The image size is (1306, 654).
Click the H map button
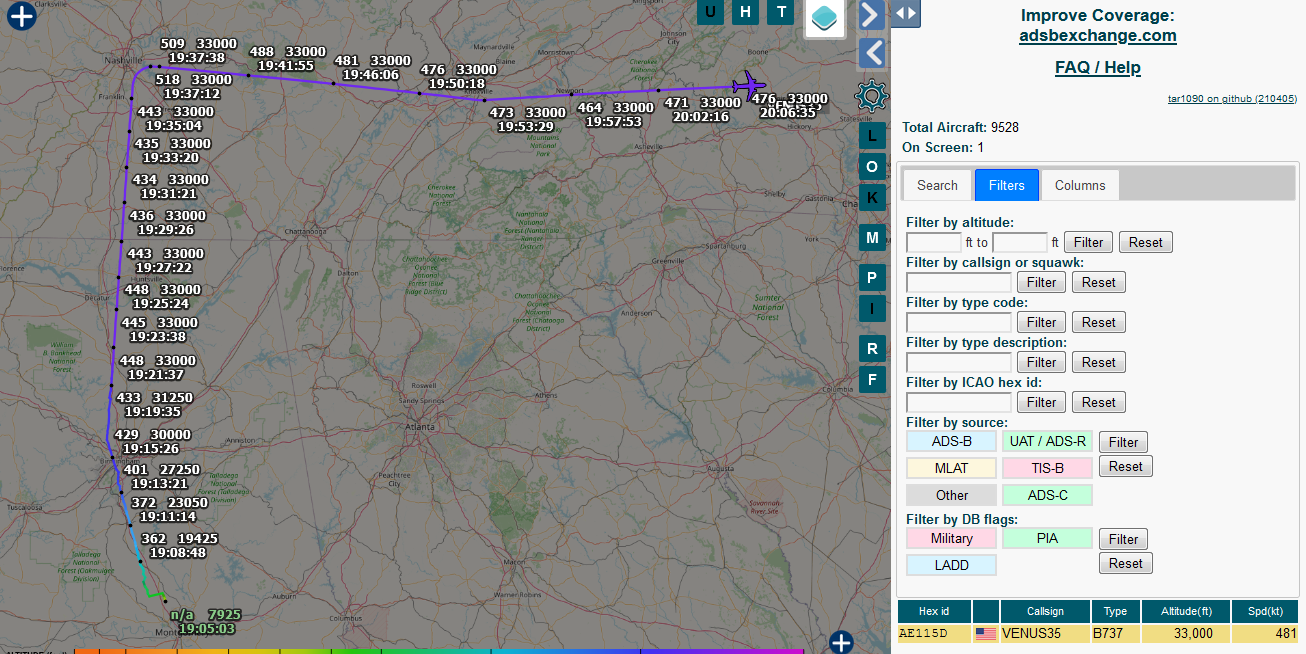(x=745, y=12)
